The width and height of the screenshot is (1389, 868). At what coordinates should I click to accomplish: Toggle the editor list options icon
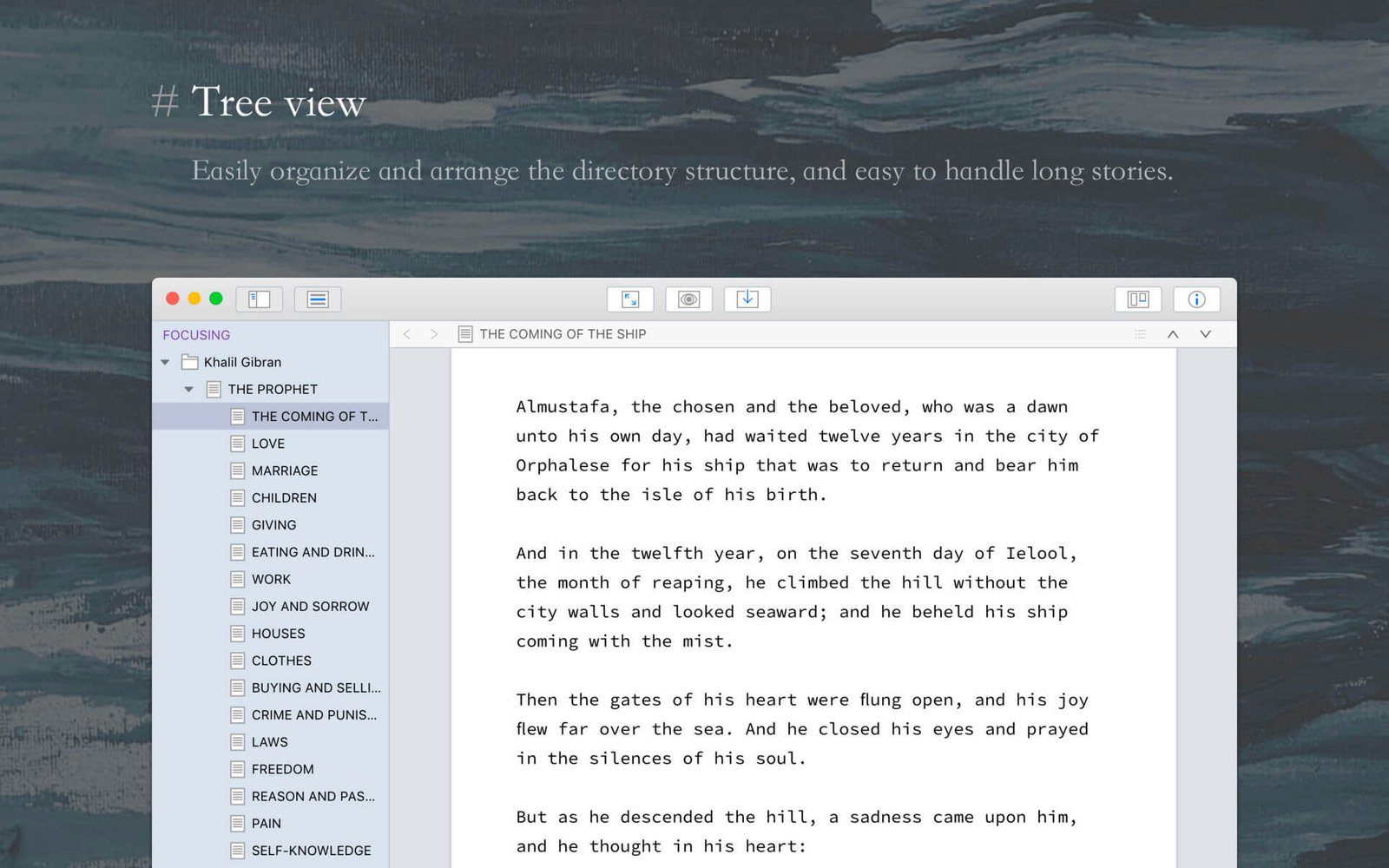point(1141,333)
